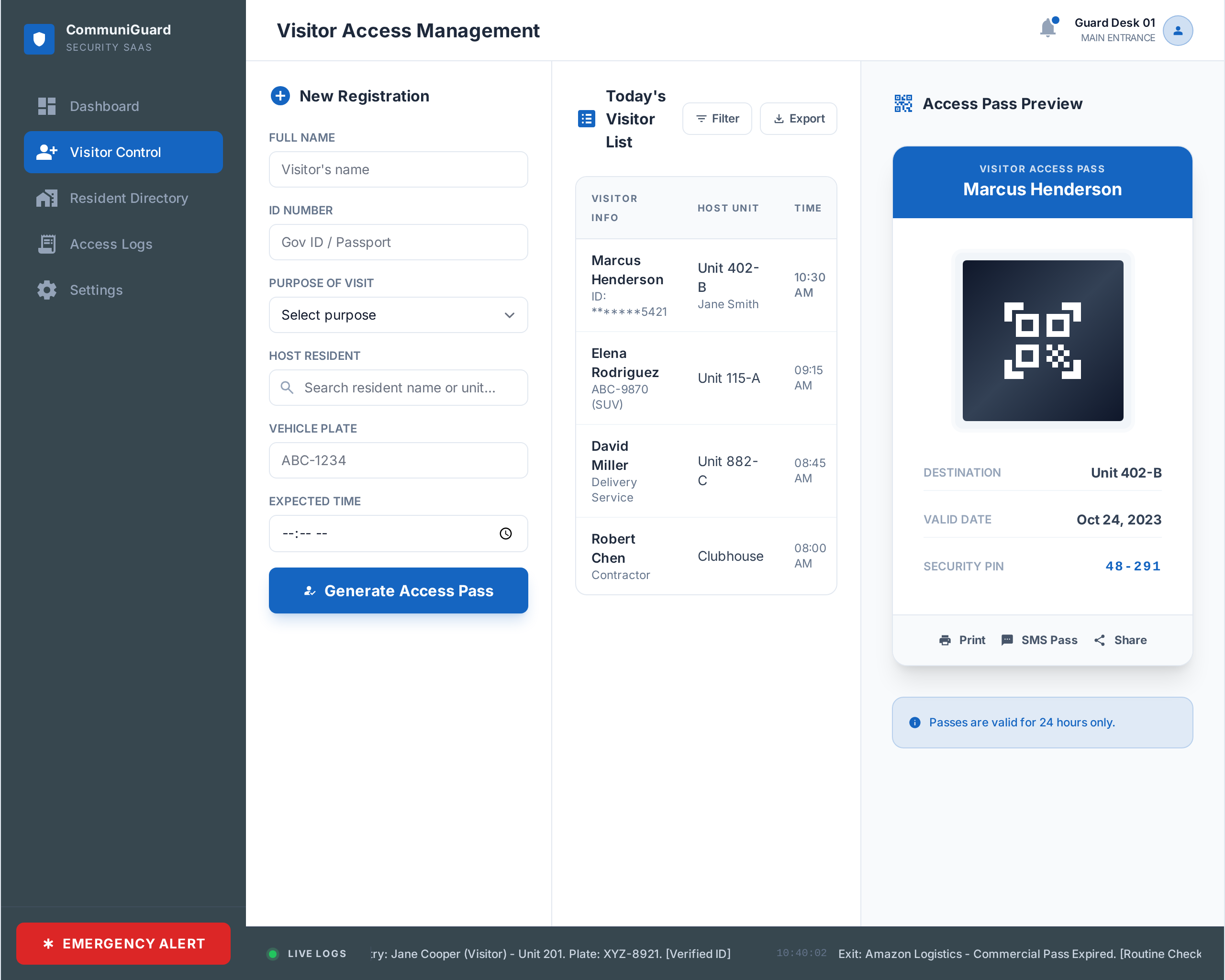Expand the Select purpose dropdown
The height and width of the screenshot is (980, 1225).
tap(398, 315)
